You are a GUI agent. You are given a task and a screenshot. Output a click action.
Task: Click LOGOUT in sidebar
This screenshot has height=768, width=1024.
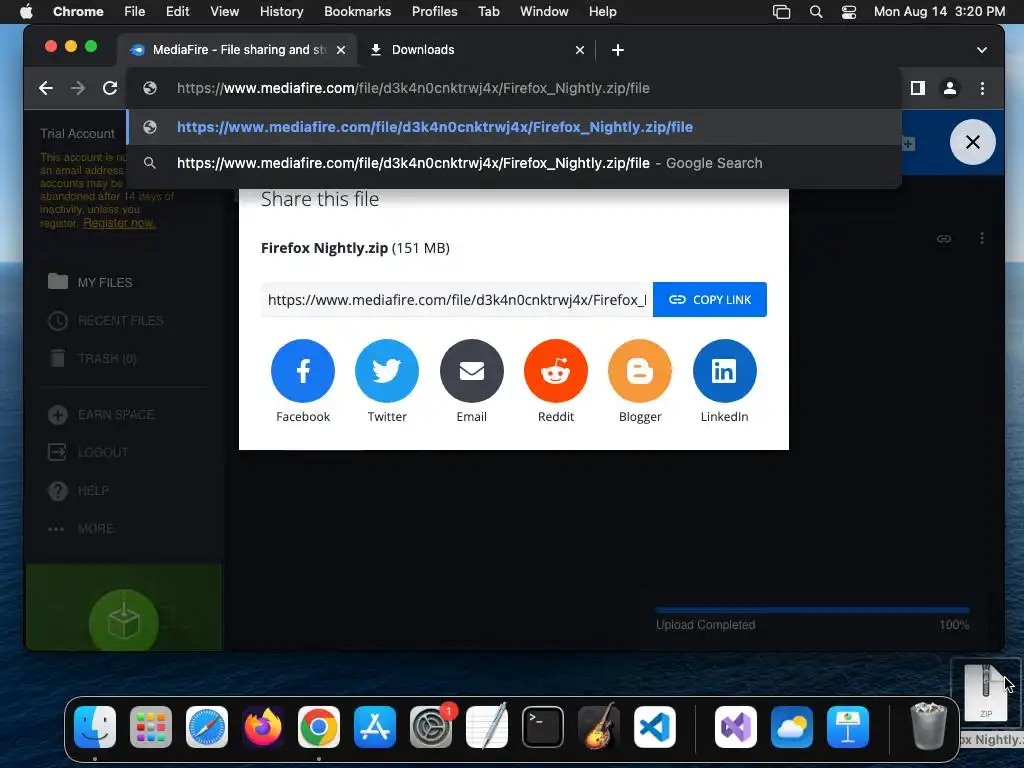[x=88, y=452]
